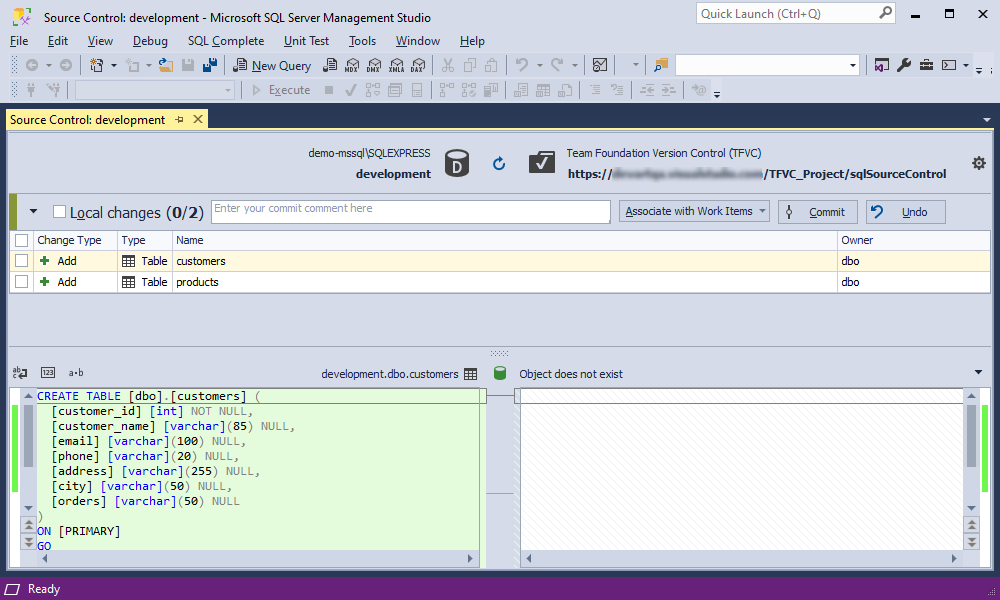Open the Activity Monitor icon

tap(599, 65)
